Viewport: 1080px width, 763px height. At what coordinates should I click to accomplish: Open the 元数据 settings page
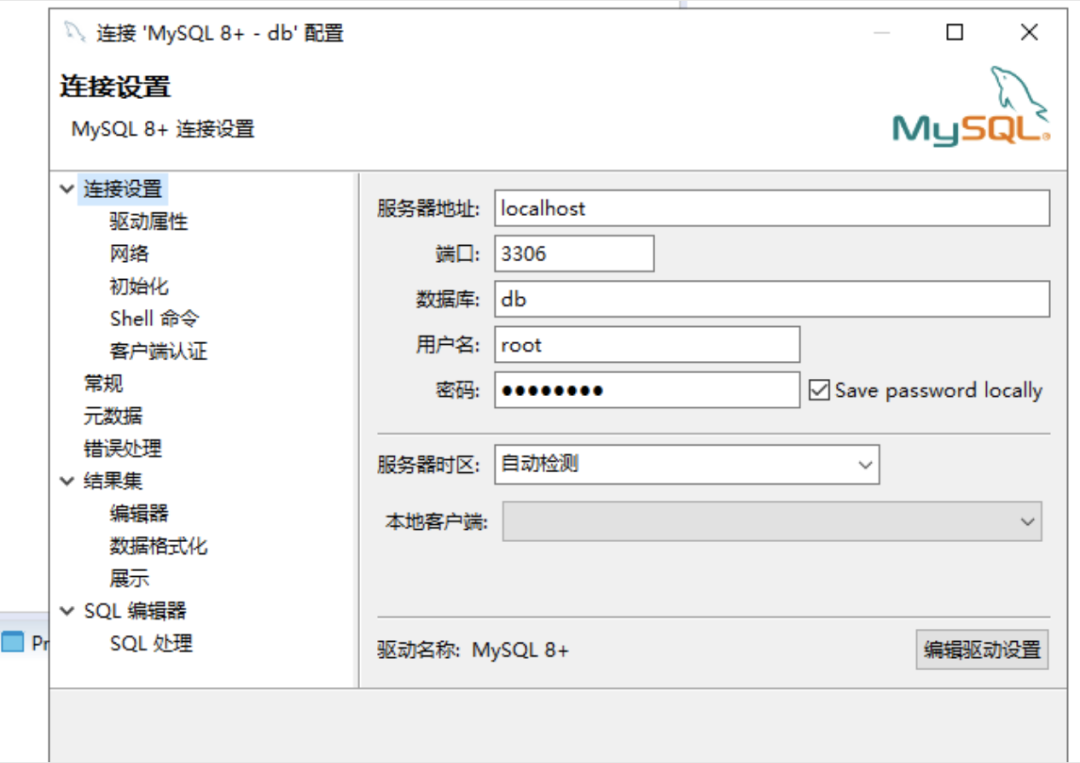[x=113, y=415]
